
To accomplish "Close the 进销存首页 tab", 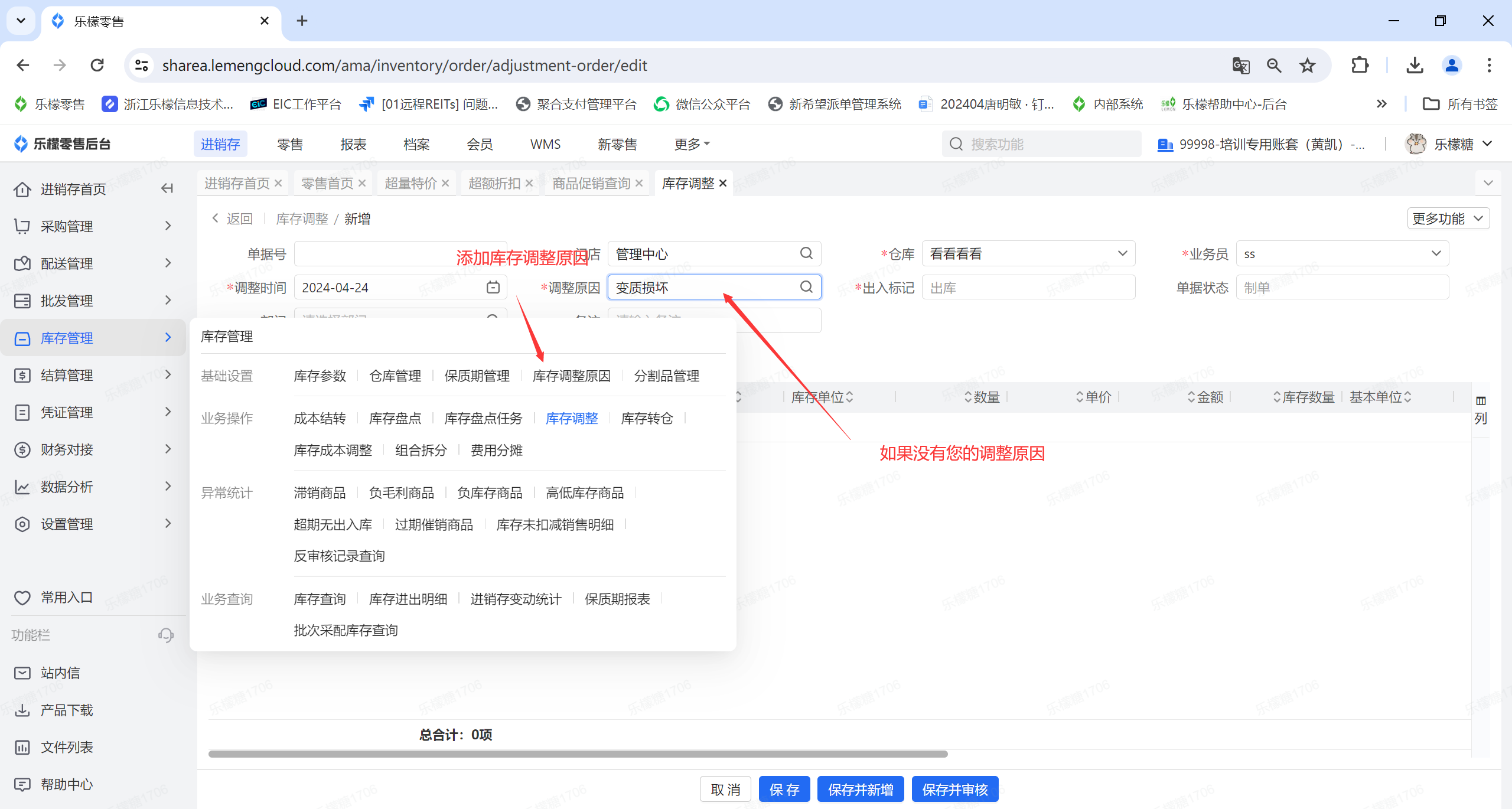I will tap(278, 184).
